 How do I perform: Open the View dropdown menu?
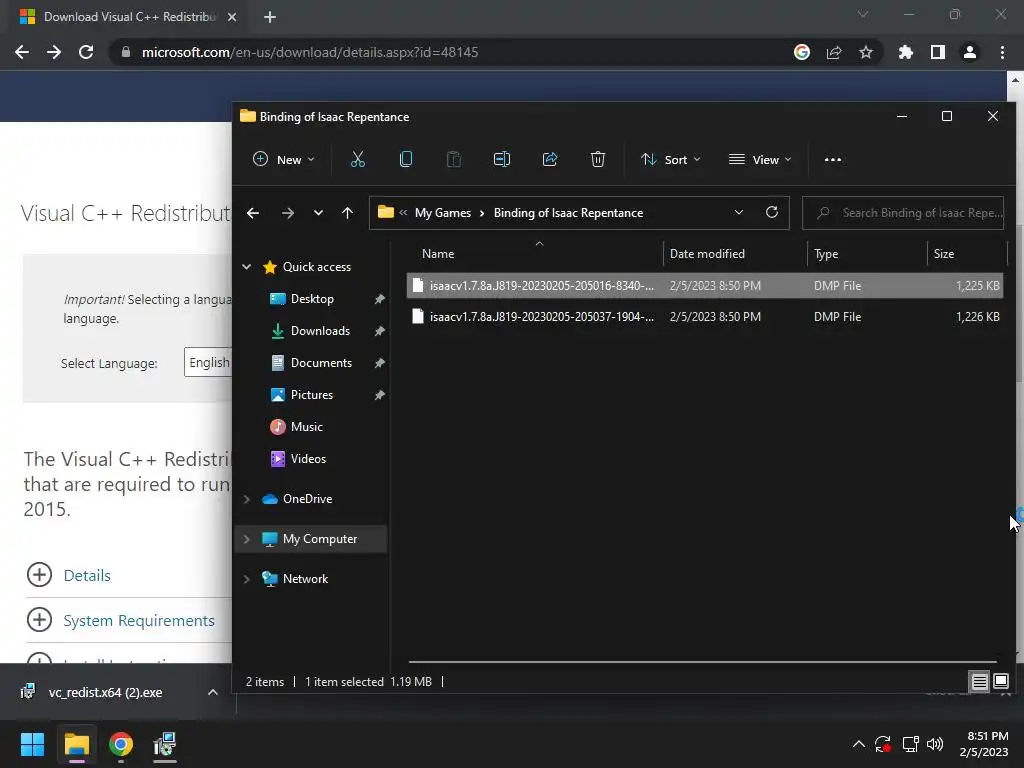point(760,159)
